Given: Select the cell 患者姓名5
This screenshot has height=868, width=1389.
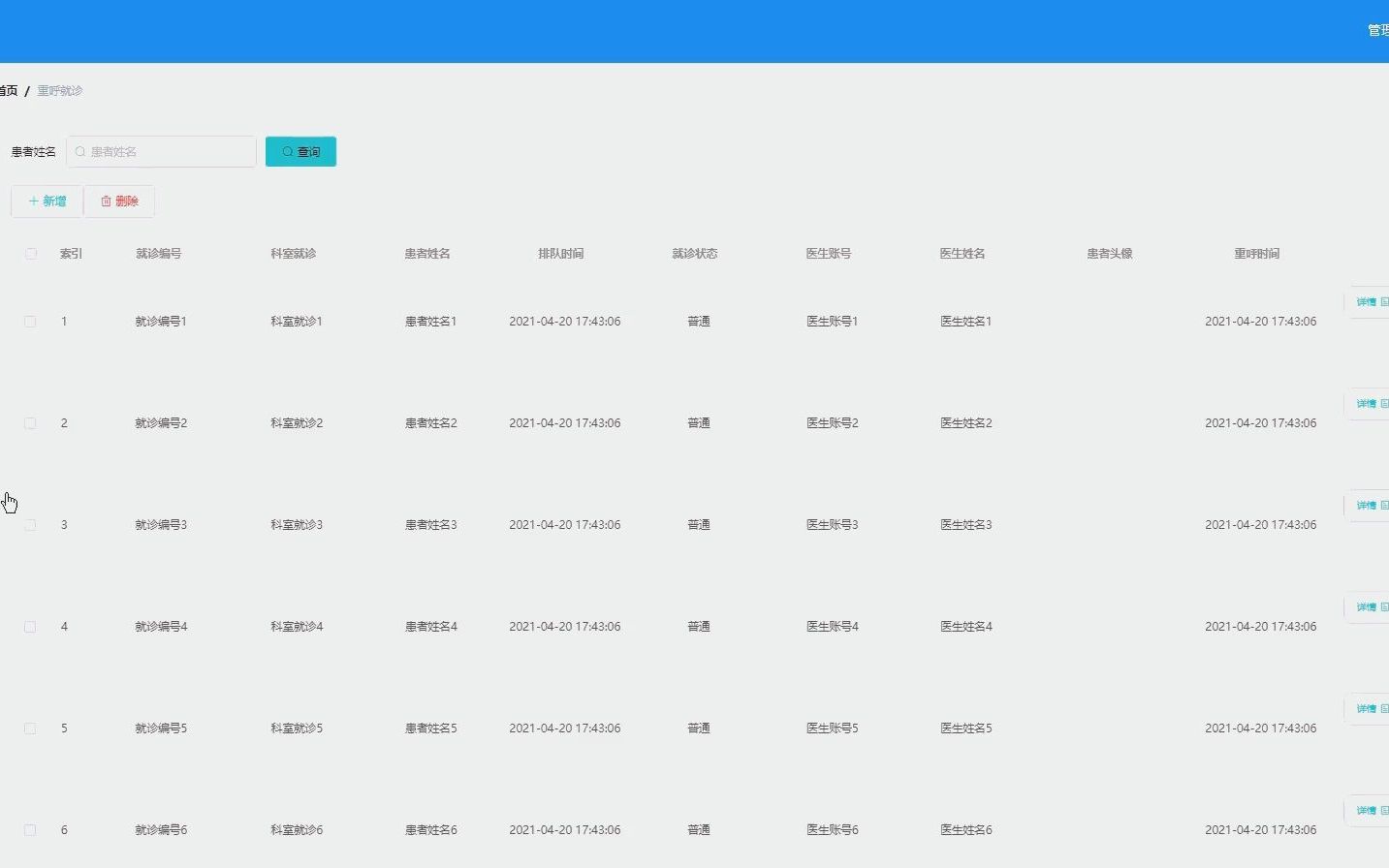Looking at the screenshot, I should tap(430, 728).
